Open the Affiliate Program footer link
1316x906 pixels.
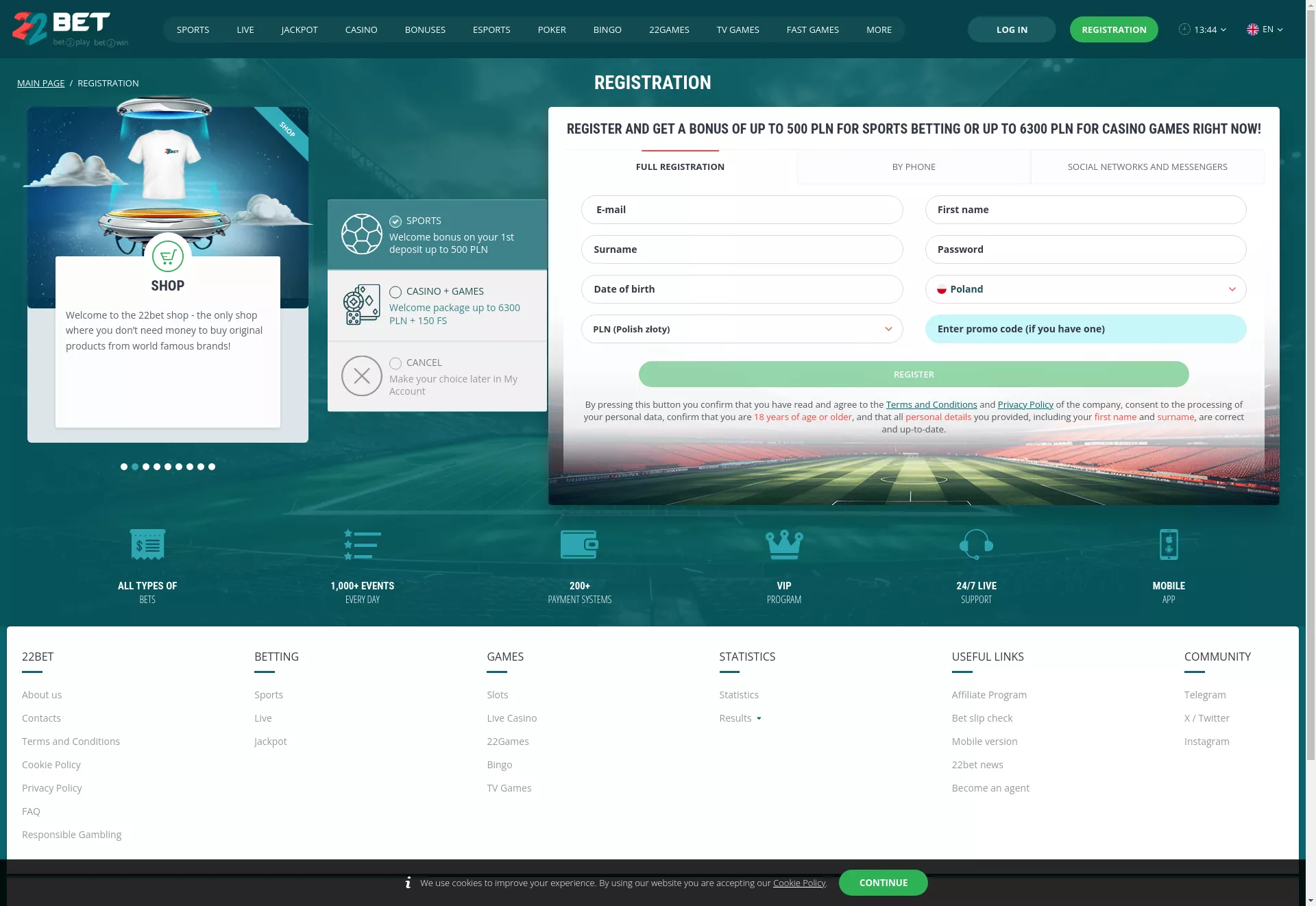[x=989, y=695]
